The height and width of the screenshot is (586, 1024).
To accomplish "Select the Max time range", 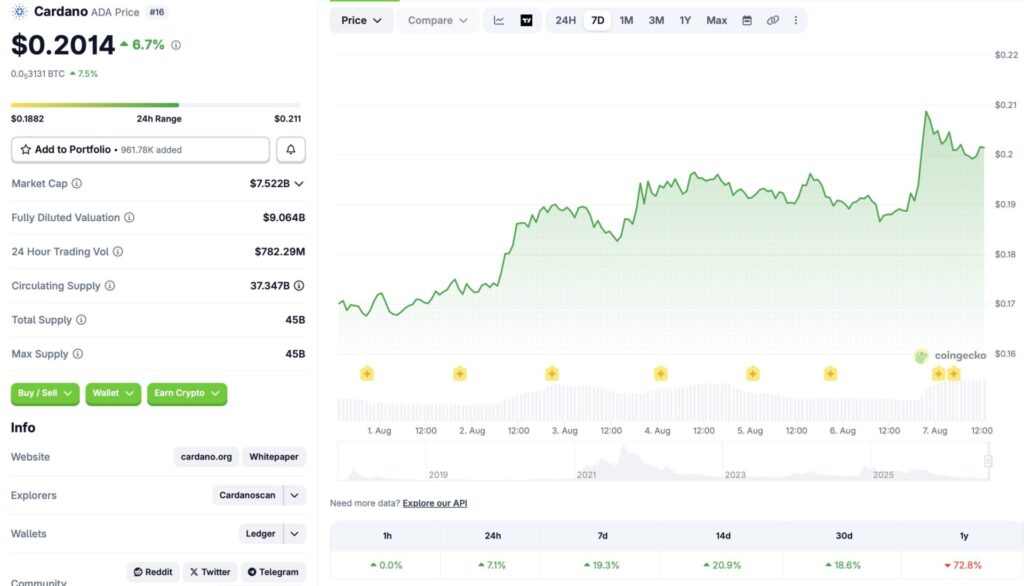I will (x=716, y=20).
